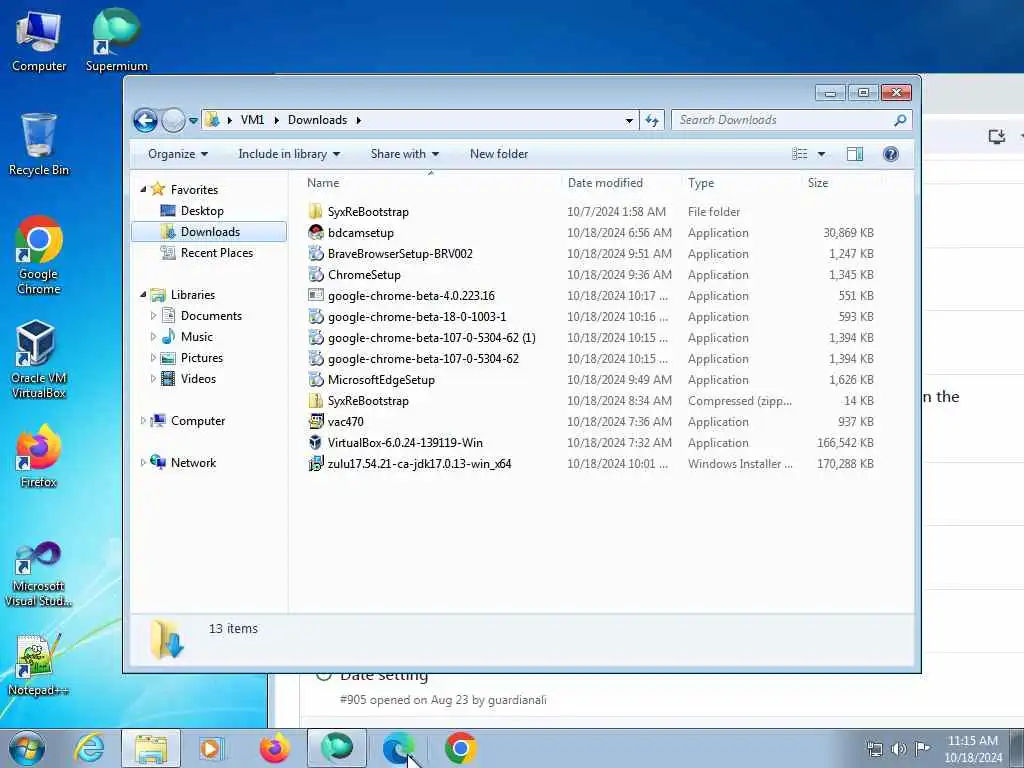Image resolution: width=1024 pixels, height=768 pixels.
Task: Expand the Network tree node
Action: pos(143,462)
